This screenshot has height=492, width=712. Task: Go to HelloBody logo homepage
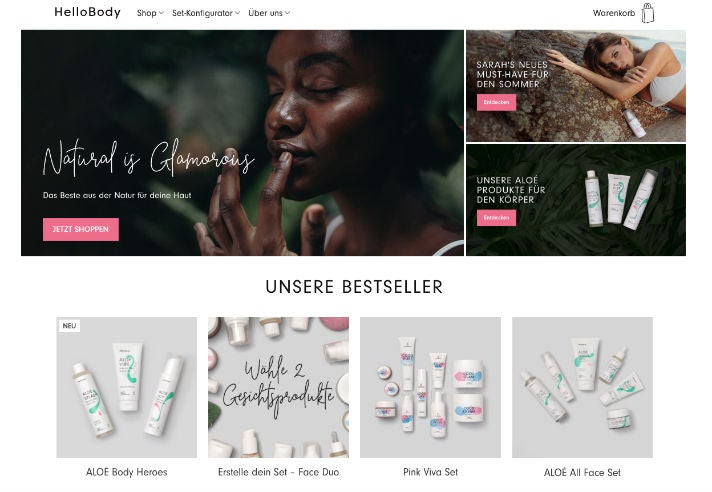[88, 12]
